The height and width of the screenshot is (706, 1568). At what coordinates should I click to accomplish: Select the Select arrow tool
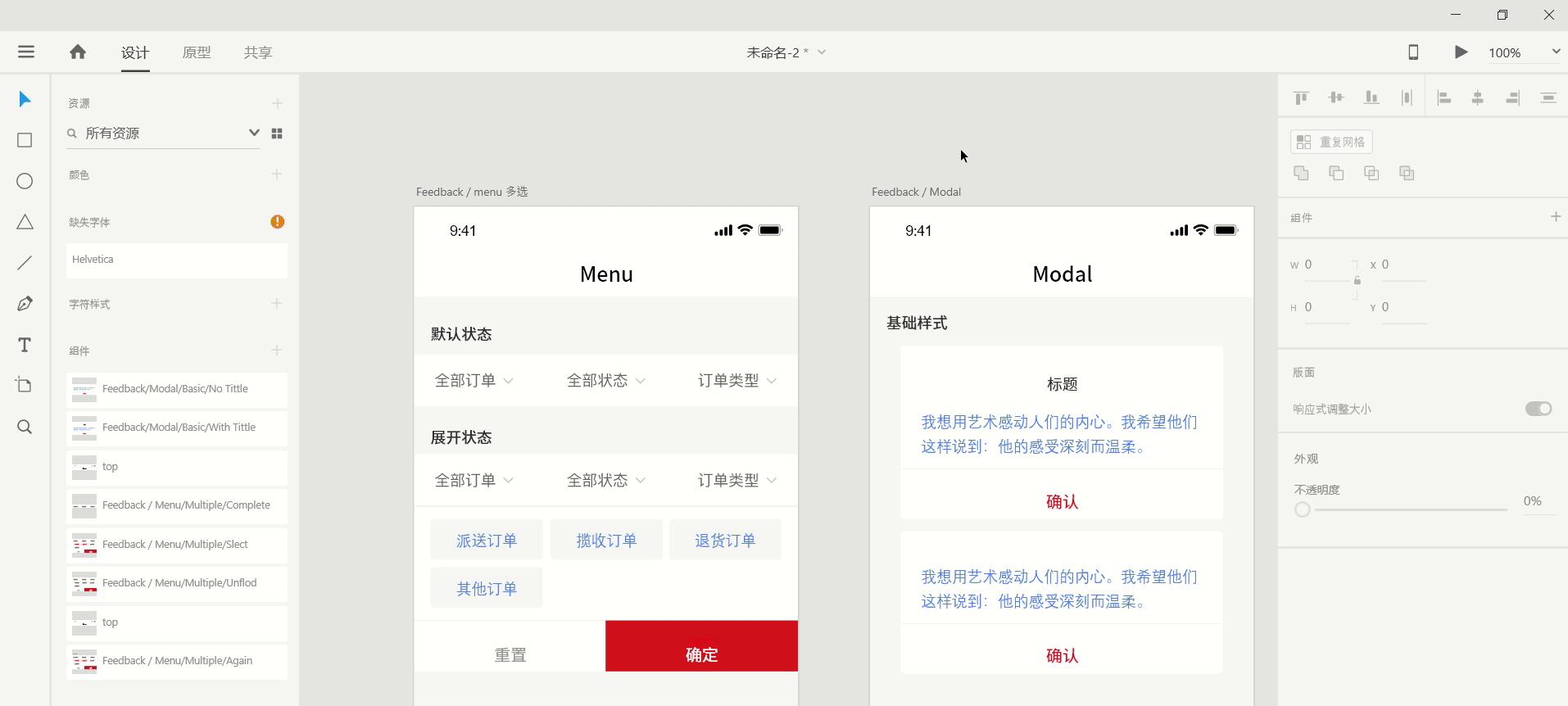click(25, 99)
